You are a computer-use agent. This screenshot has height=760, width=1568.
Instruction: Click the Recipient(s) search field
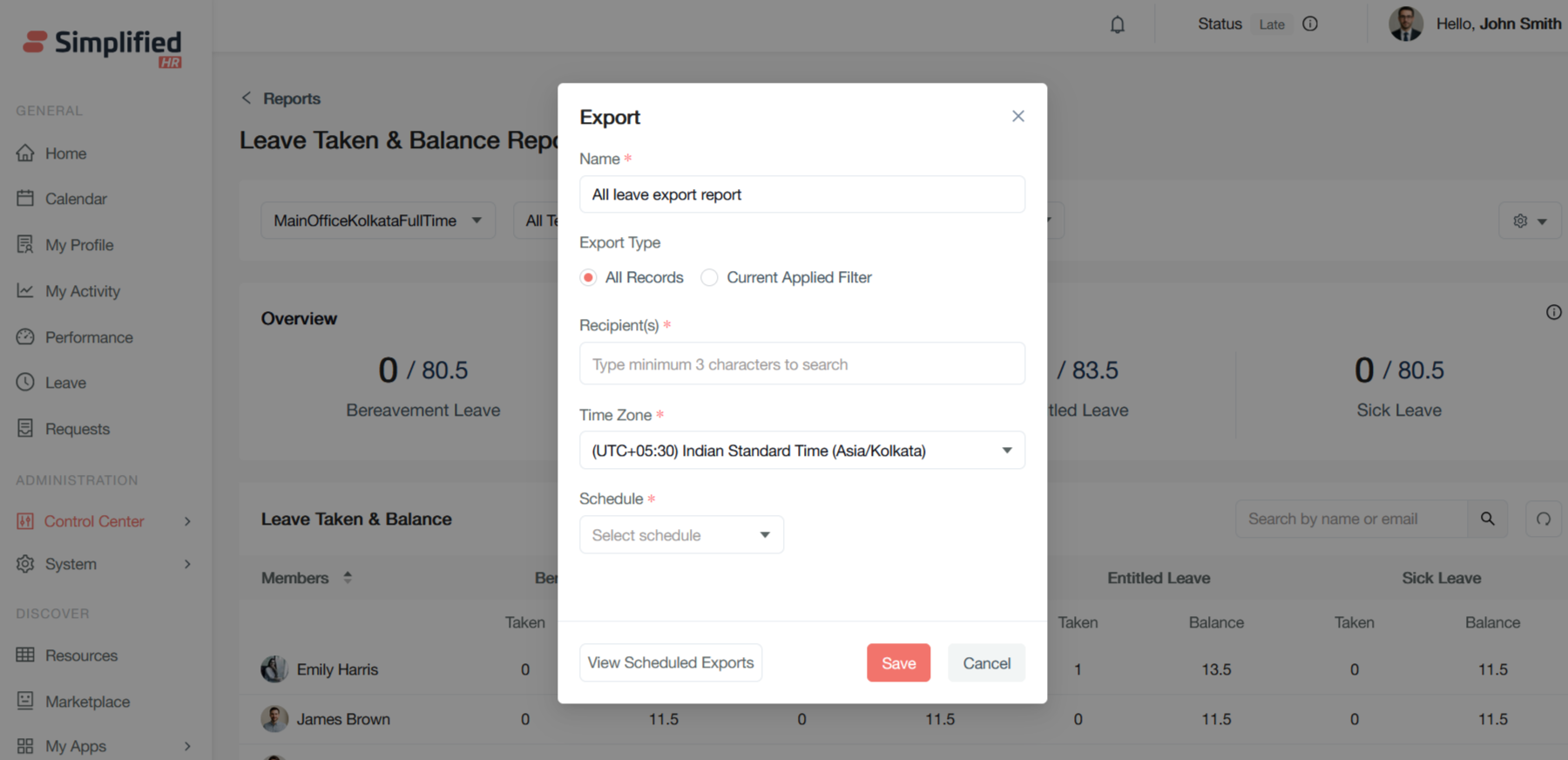(801, 364)
